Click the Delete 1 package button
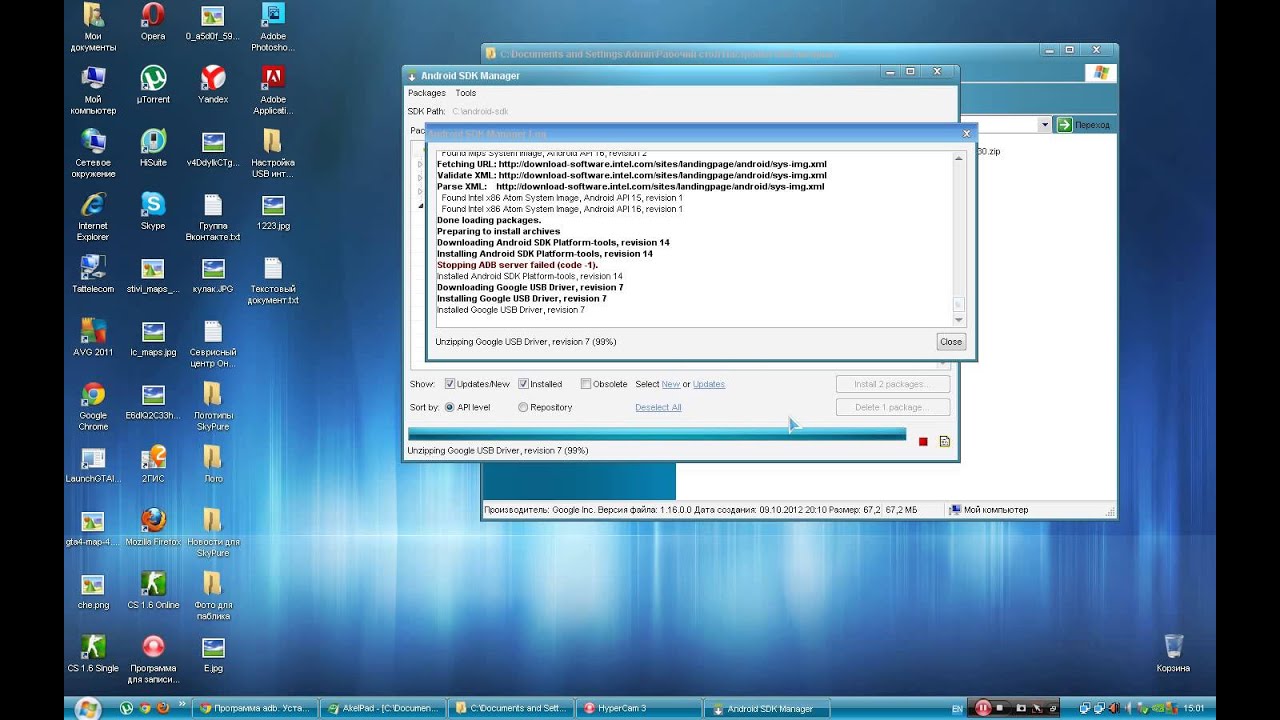The image size is (1280, 720). 893,407
